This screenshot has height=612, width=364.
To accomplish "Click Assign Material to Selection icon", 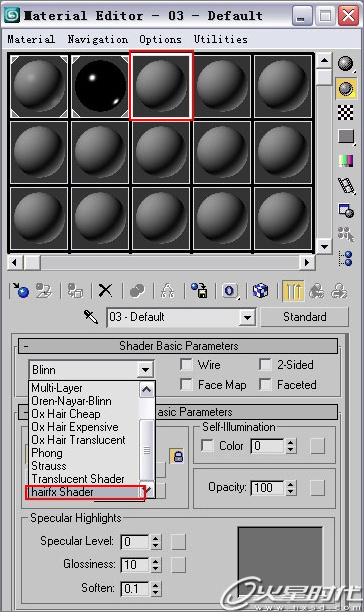I will coord(75,290).
